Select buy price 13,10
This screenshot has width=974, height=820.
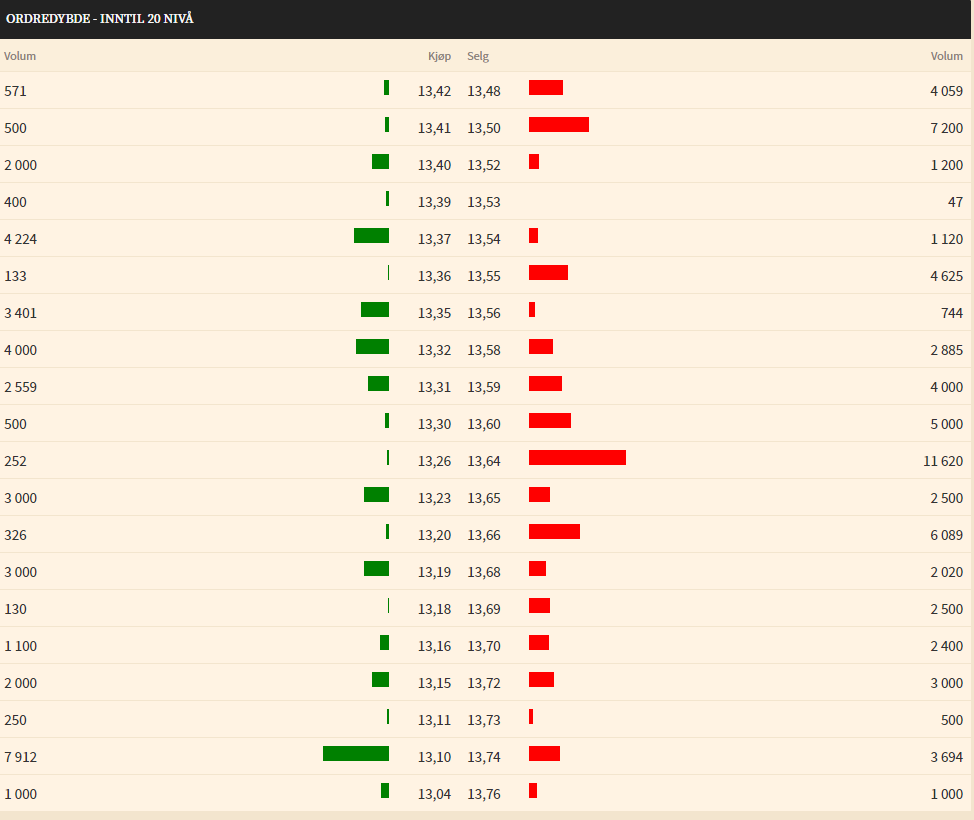coord(434,757)
